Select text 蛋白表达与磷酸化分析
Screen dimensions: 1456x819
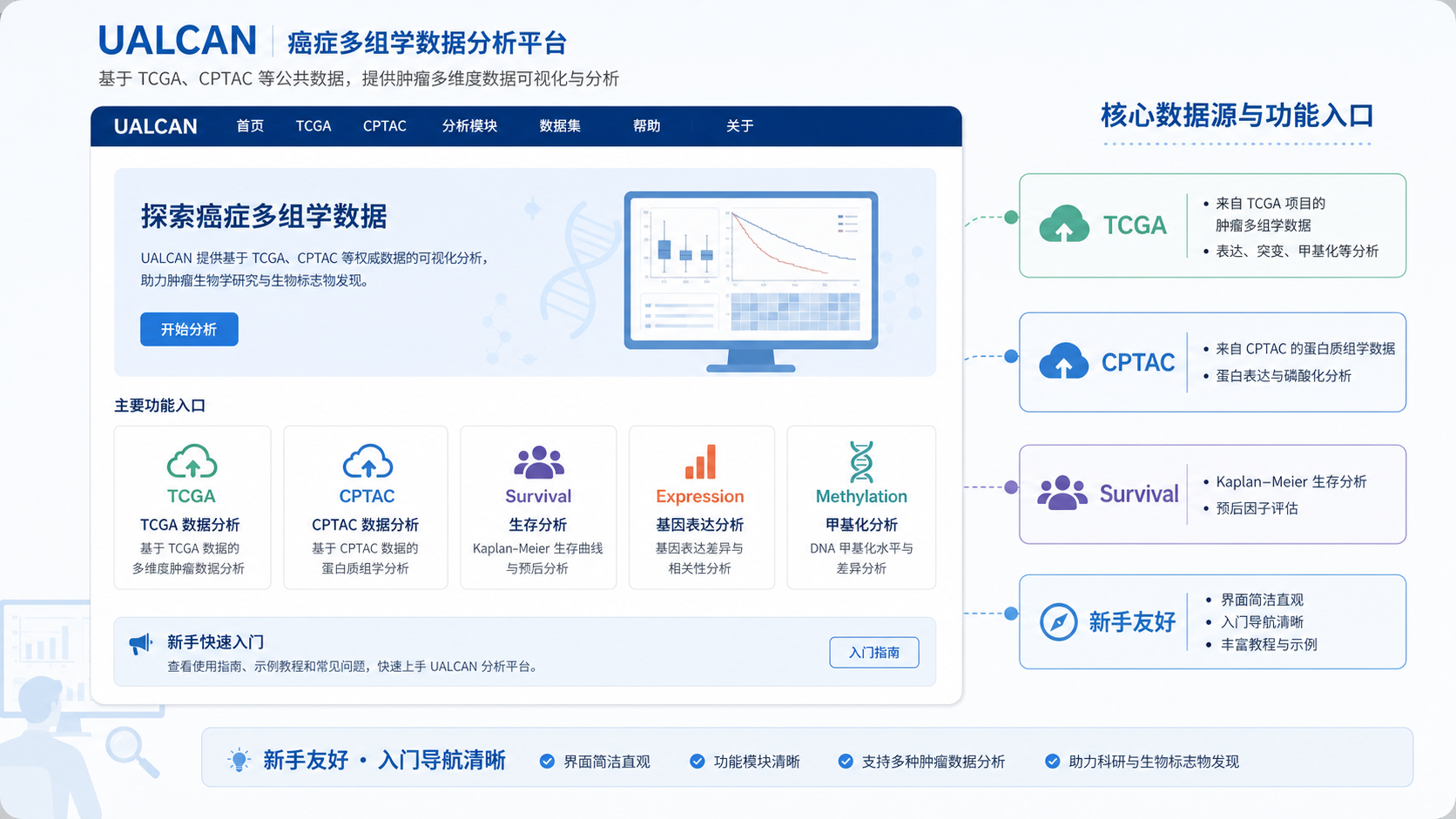coord(1284,376)
